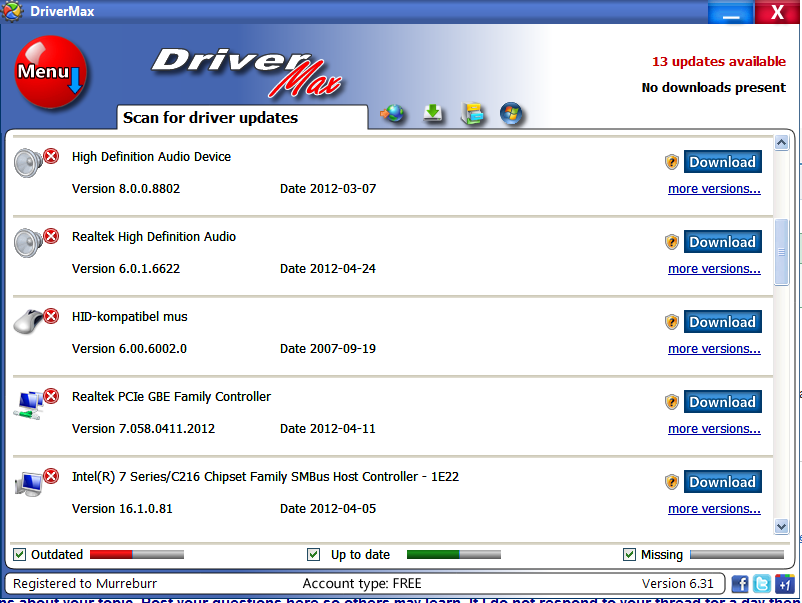Click Version 8.0.0.8802 text
This screenshot has height=603, width=802.
pos(126,189)
